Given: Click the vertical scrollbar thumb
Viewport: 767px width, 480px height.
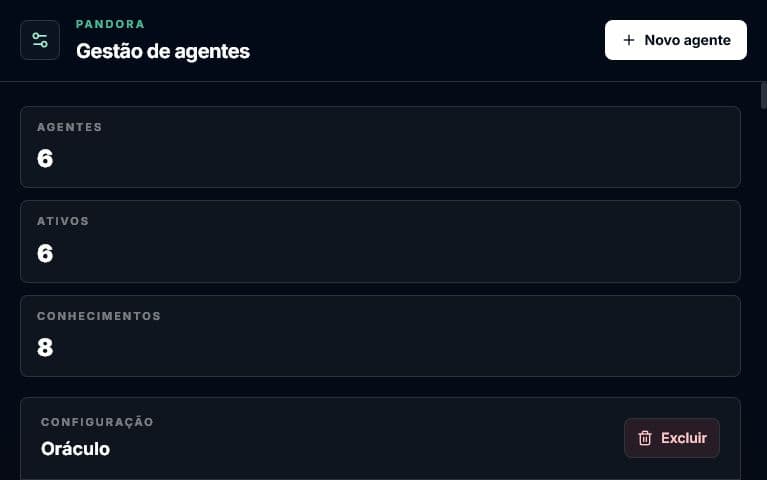Looking at the screenshot, I should [764, 96].
